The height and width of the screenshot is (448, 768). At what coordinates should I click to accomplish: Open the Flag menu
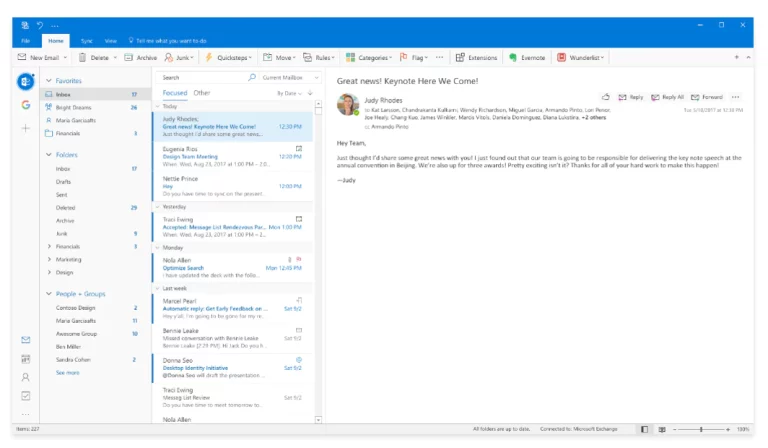(414, 57)
